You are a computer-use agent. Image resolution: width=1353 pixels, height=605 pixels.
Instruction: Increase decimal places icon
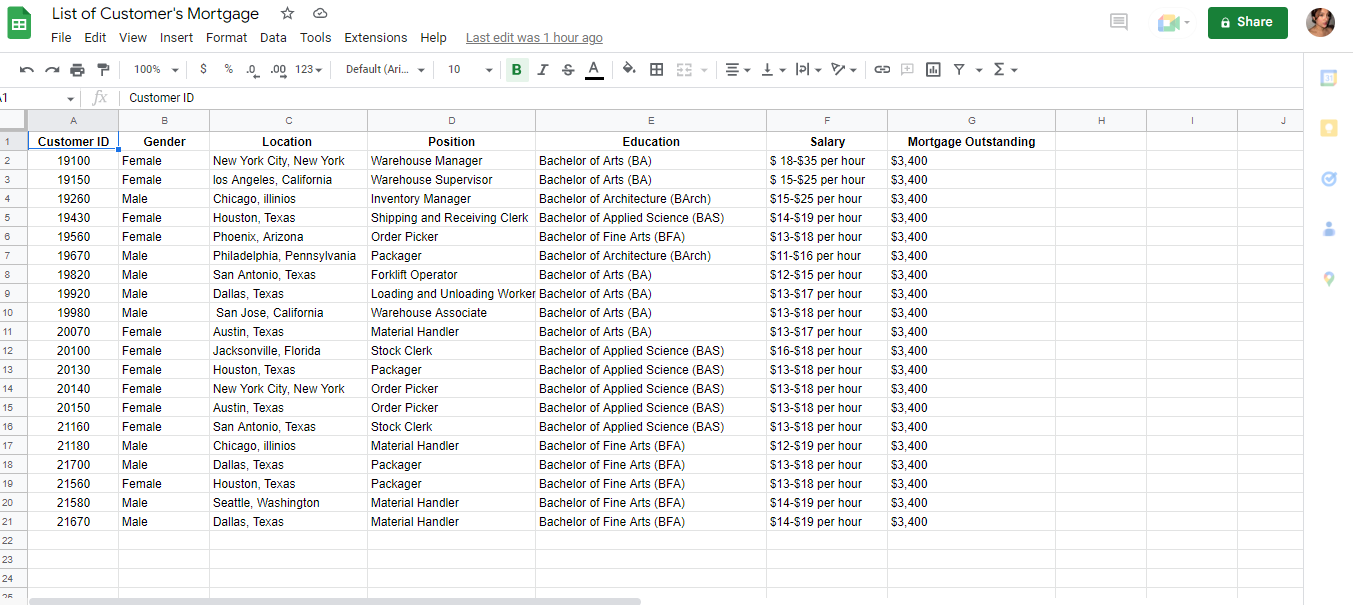pos(278,70)
